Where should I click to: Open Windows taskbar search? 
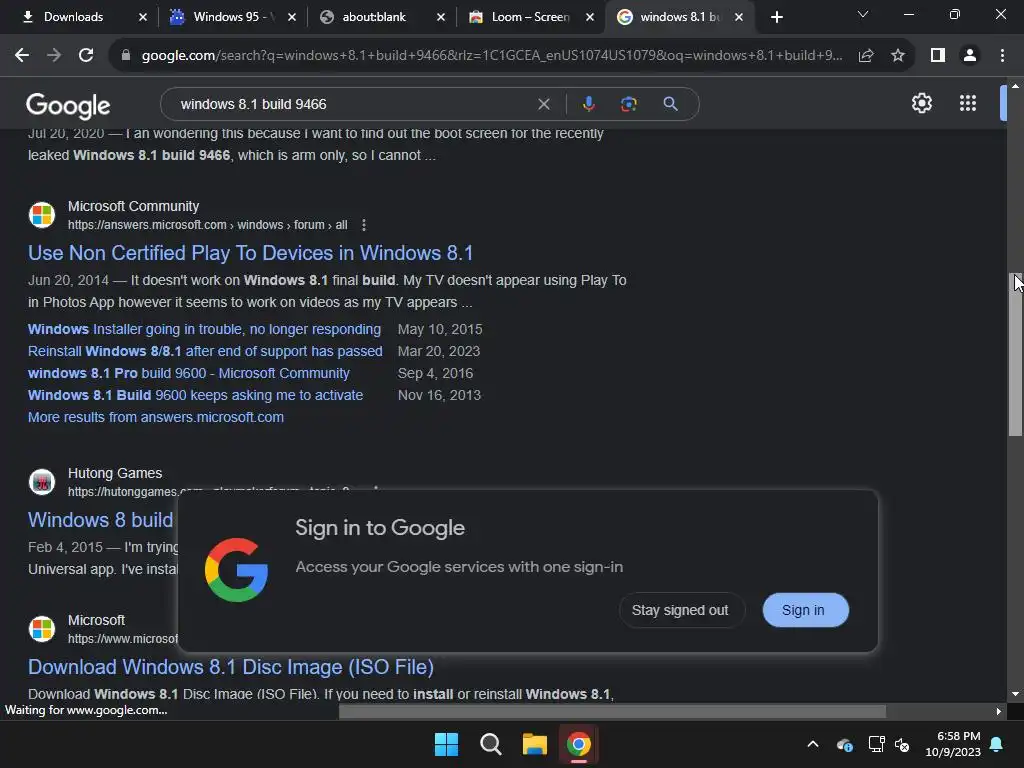[490, 744]
